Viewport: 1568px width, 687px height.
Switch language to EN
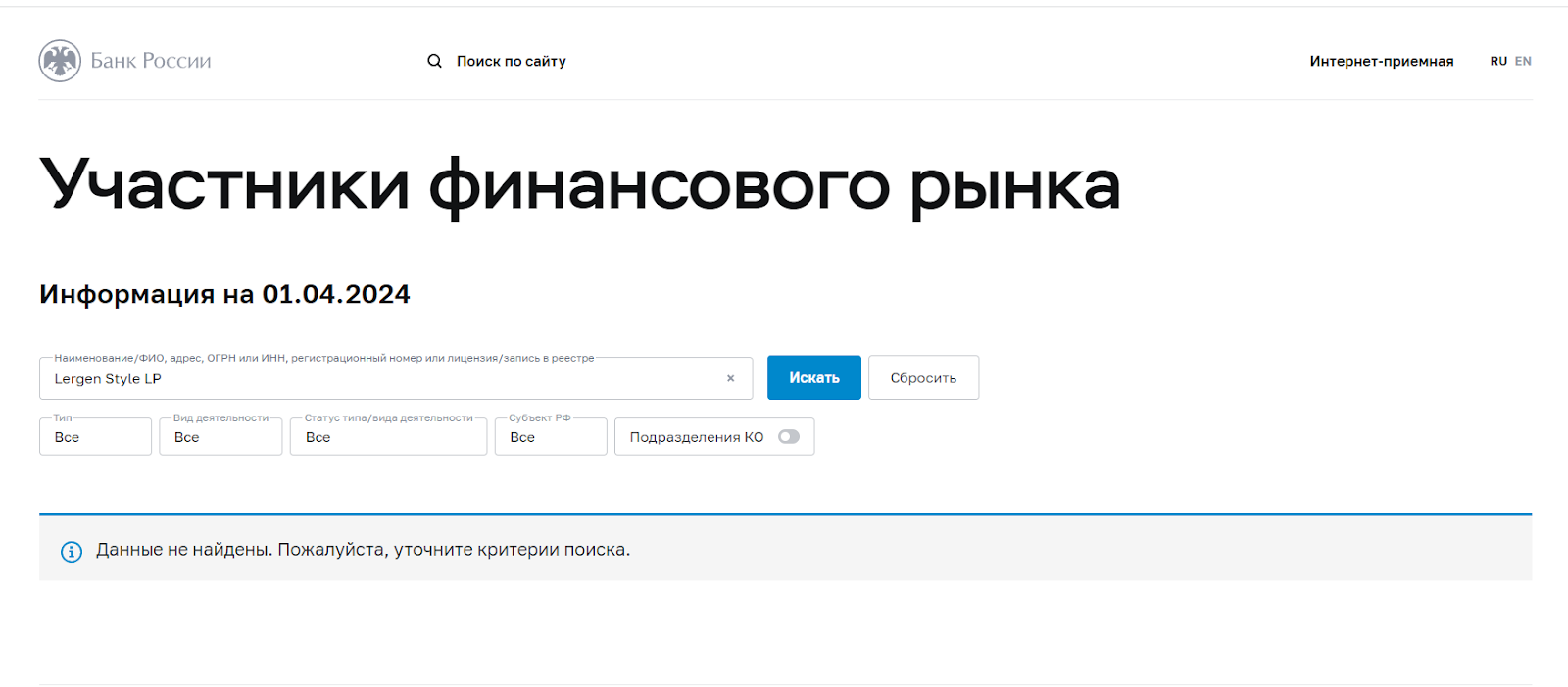tap(1523, 61)
